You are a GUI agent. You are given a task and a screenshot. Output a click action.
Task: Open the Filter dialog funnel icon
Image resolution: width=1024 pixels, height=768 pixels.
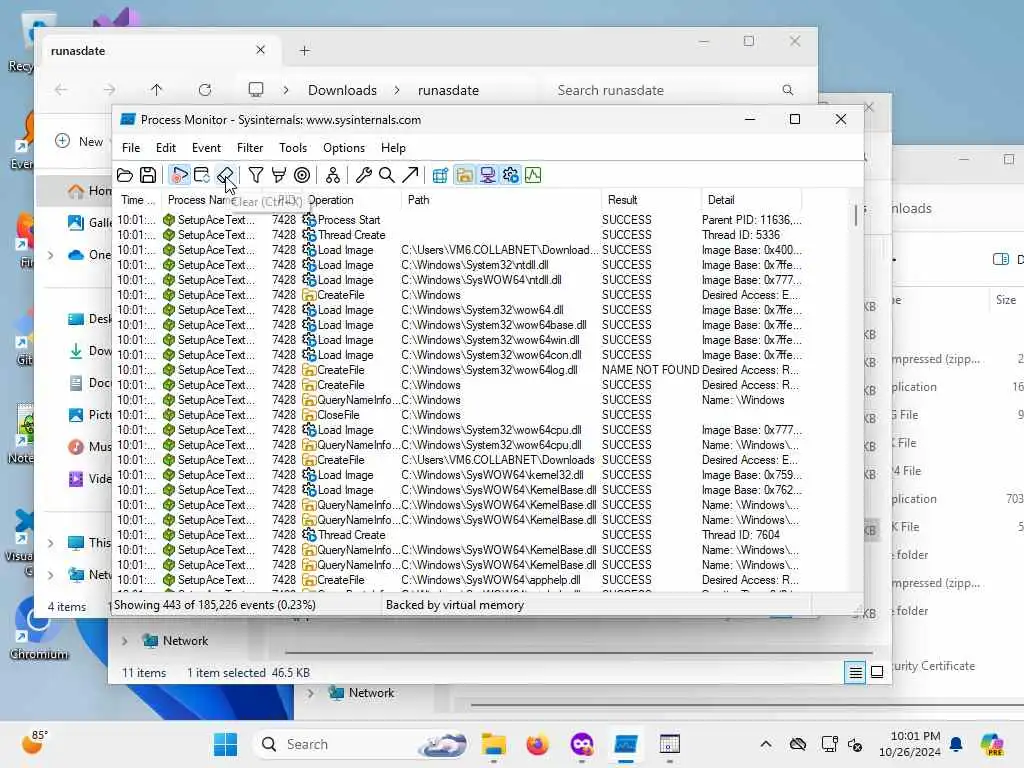pyautogui.click(x=256, y=175)
